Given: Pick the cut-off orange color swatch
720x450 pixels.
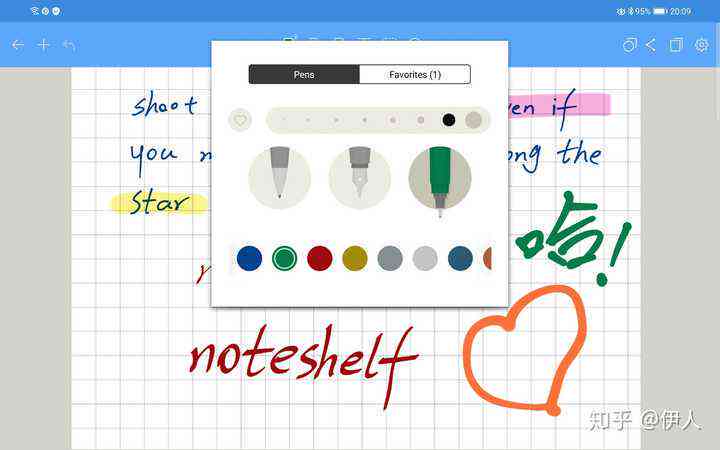Looking at the screenshot, I should [x=487, y=258].
